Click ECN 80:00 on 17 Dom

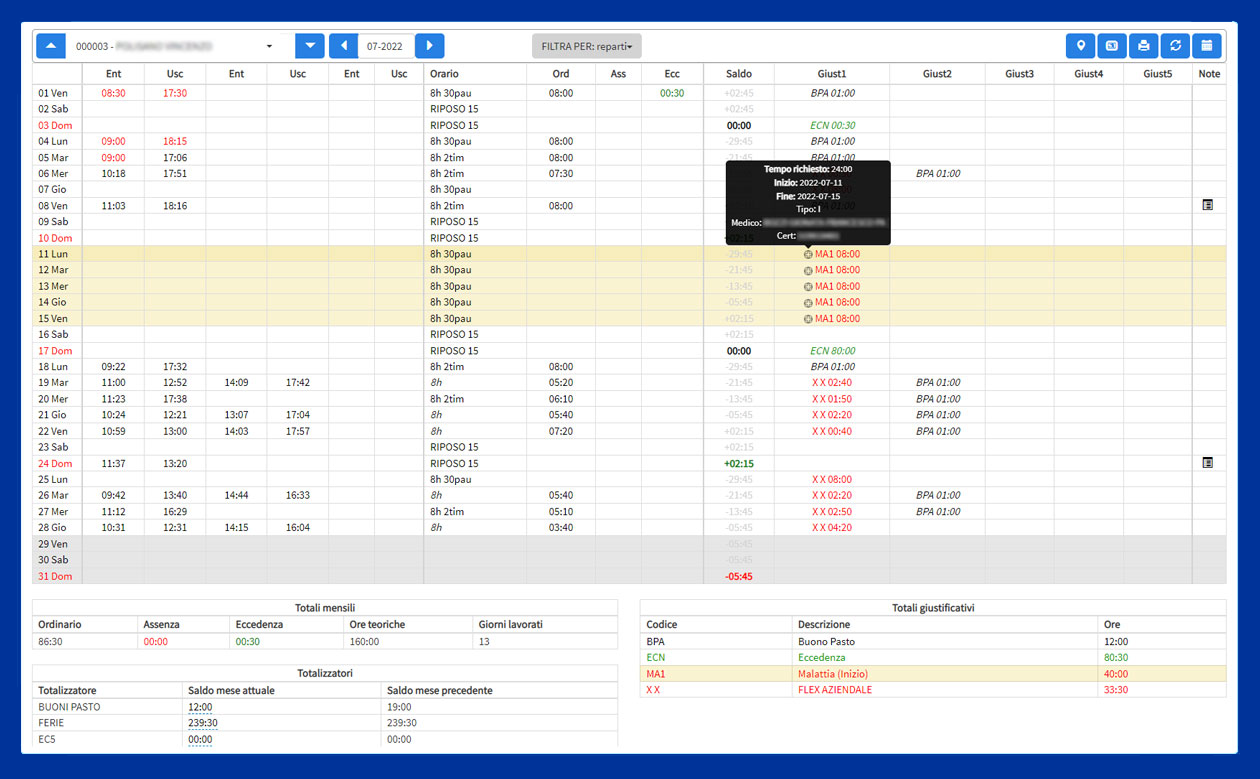click(832, 351)
